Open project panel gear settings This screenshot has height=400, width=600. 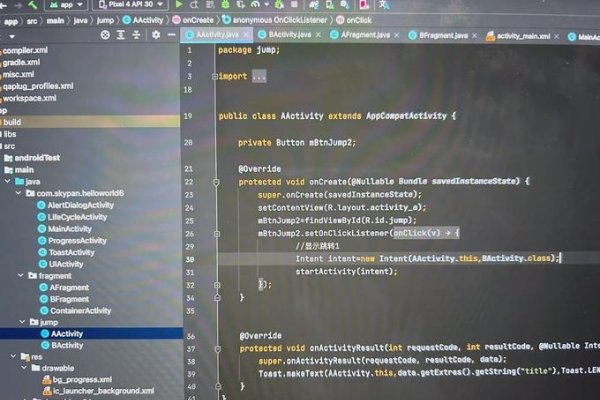click(156, 35)
